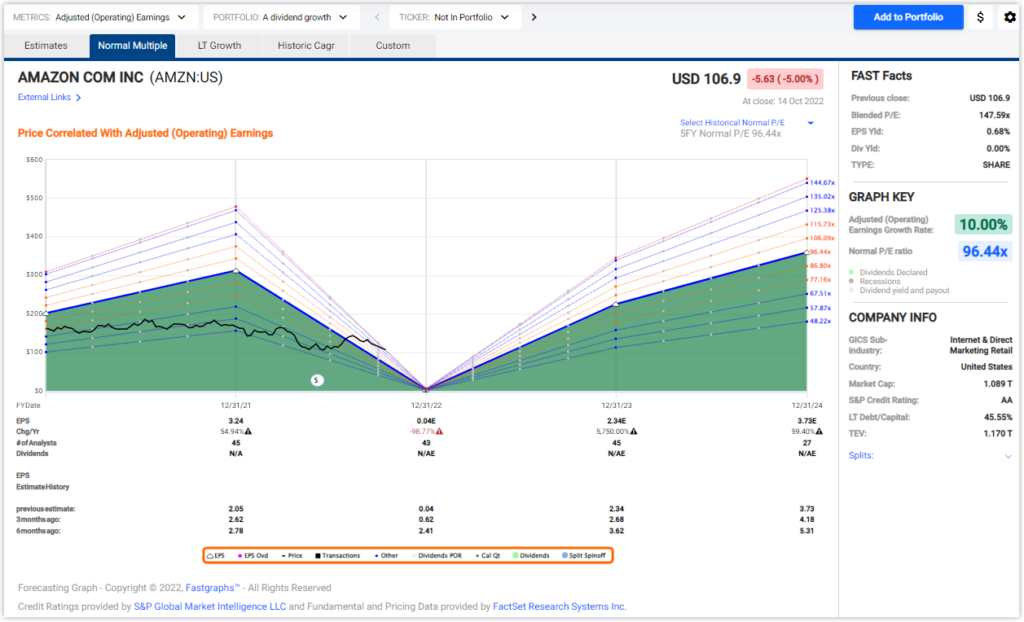Open S&P Global Market Intelligence LLC link
Image resolution: width=1024 pixels, height=622 pixels.
210,606
